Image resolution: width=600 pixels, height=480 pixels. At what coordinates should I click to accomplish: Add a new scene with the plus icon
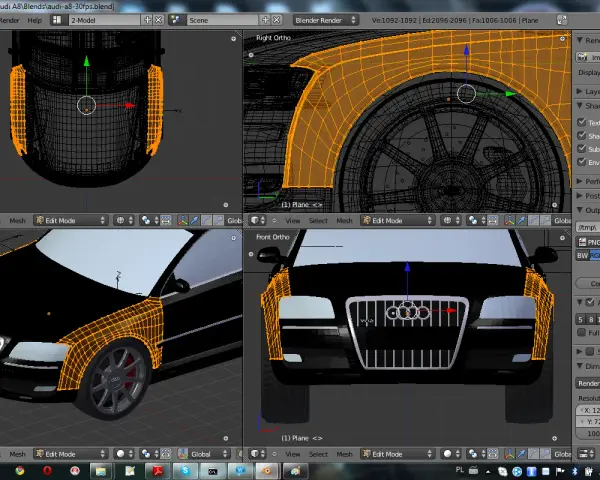tap(265, 20)
